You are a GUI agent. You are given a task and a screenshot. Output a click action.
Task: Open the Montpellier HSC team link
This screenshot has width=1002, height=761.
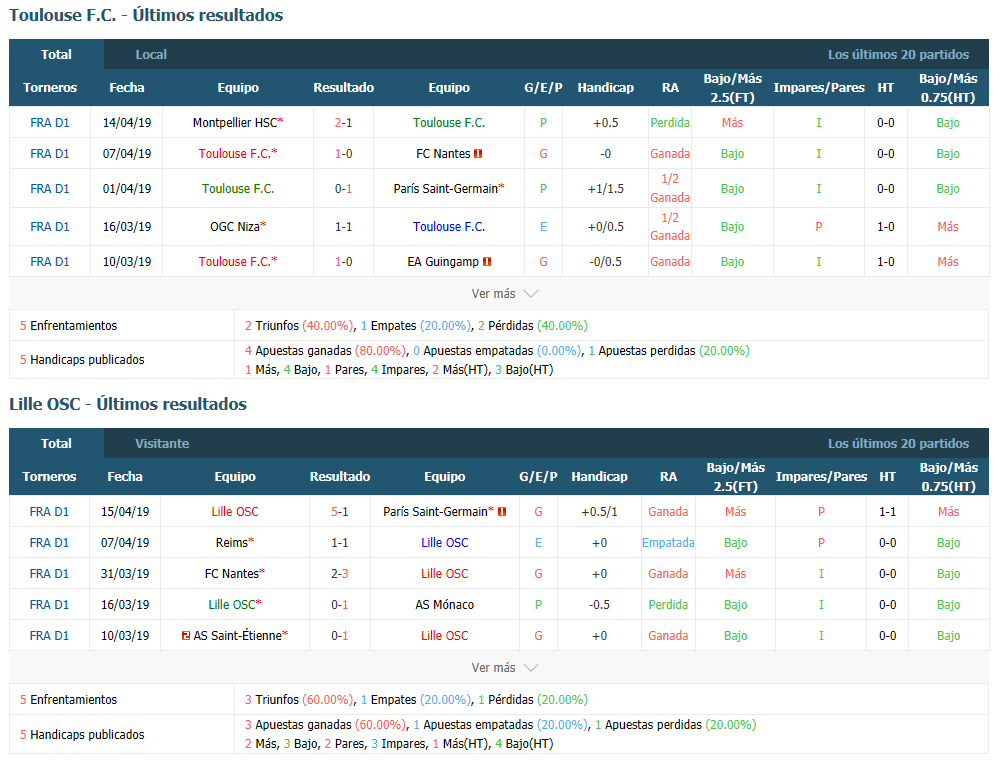tap(235, 123)
